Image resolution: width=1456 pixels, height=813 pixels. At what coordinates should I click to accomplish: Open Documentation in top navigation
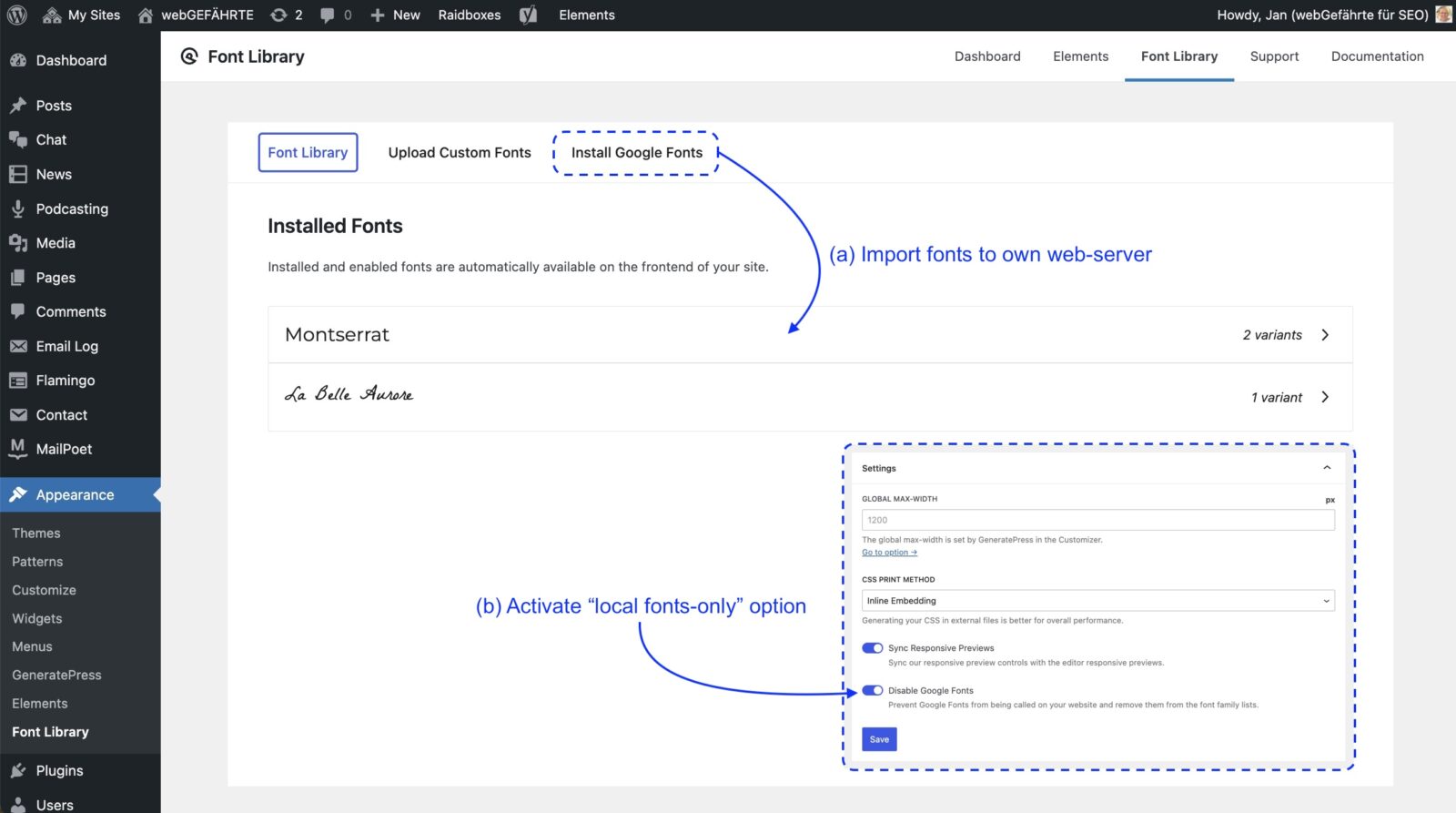point(1377,56)
